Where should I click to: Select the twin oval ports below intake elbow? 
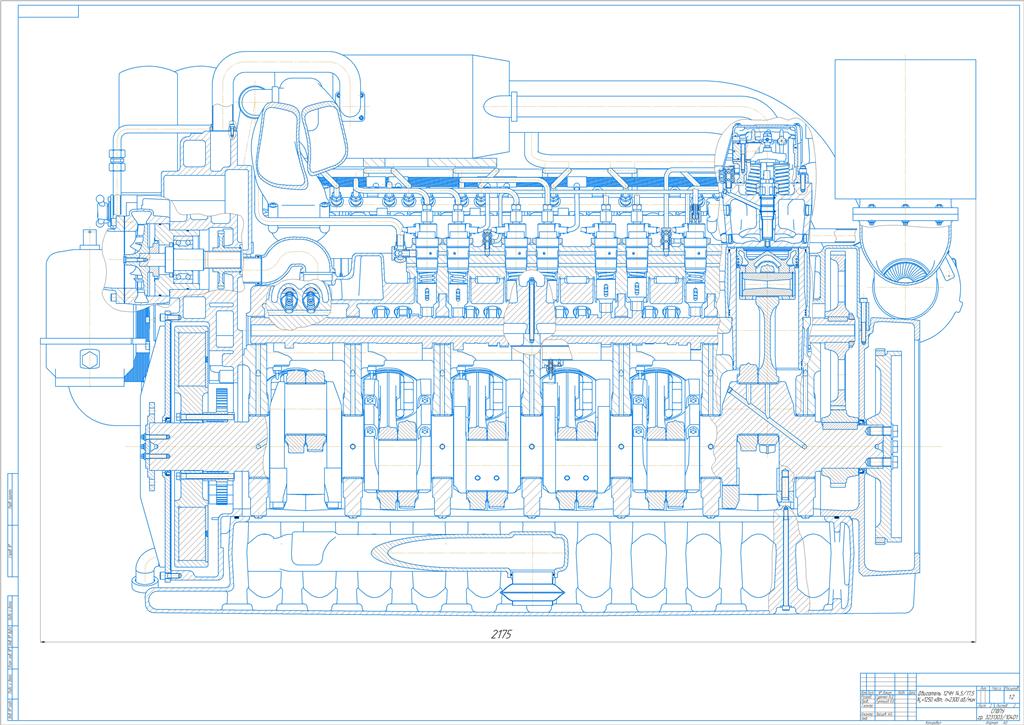click(x=299, y=298)
